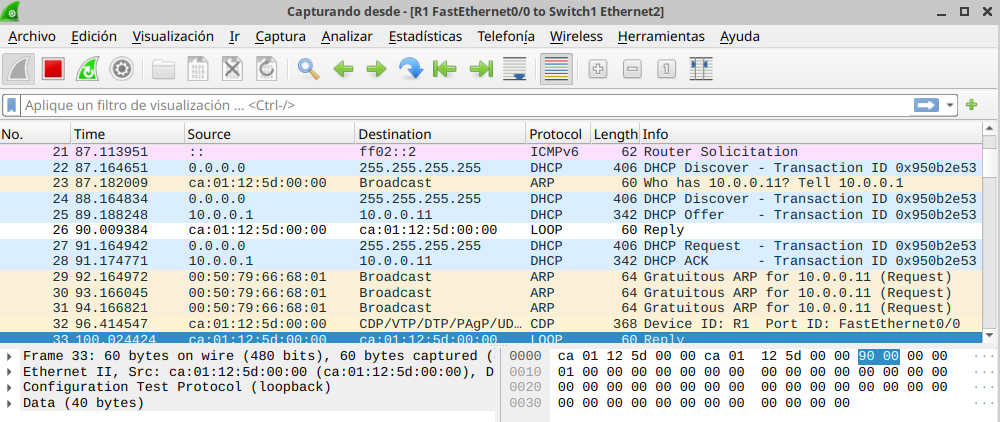Open the Archivo menu
Image resolution: width=1000 pixels, height=422 pixels.
tap(32, 36)
